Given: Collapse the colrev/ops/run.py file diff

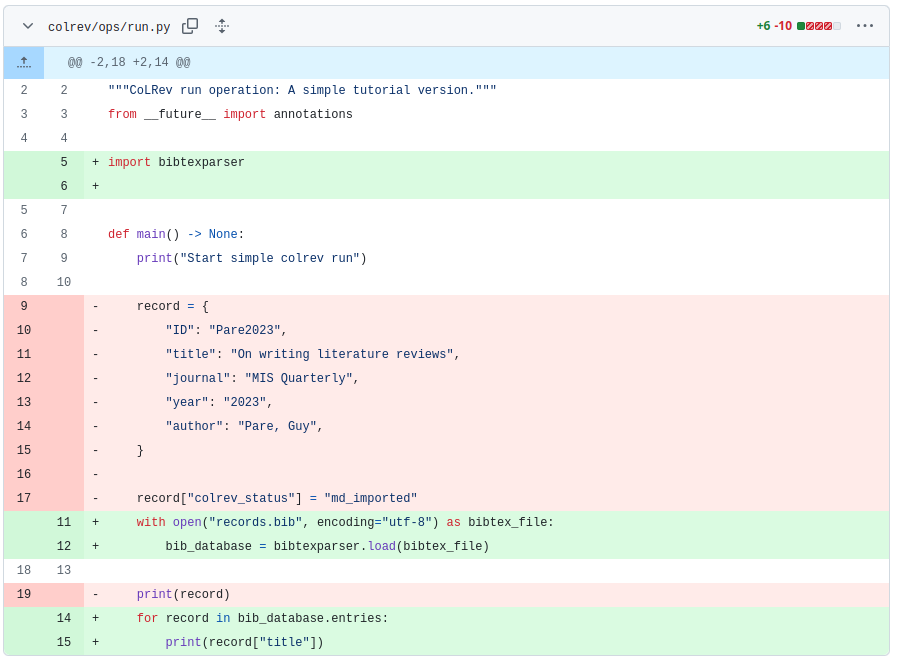Looking at the screenshot, I should (28, 26).
